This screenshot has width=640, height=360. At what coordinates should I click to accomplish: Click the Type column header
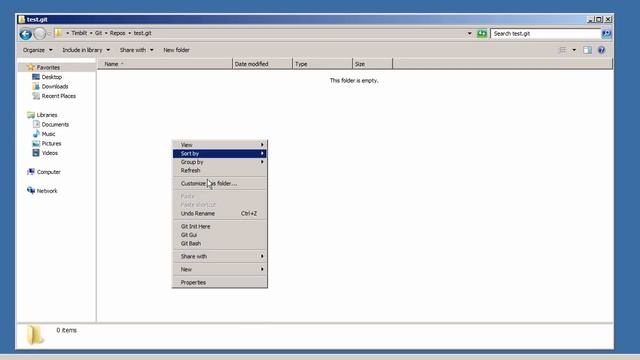[322, 64]
